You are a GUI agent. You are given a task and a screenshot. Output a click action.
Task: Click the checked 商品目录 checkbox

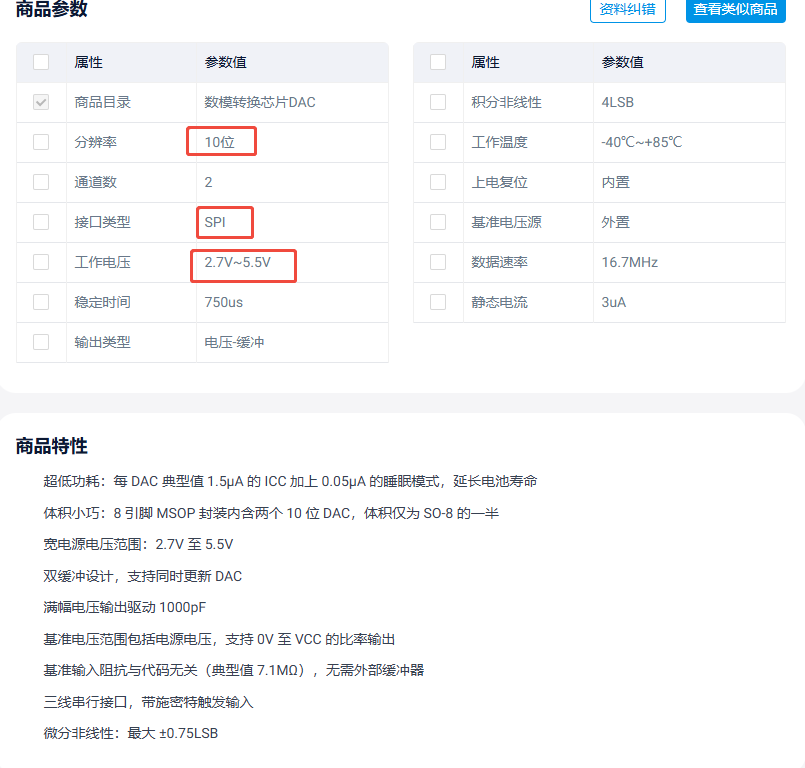(40, 102)
